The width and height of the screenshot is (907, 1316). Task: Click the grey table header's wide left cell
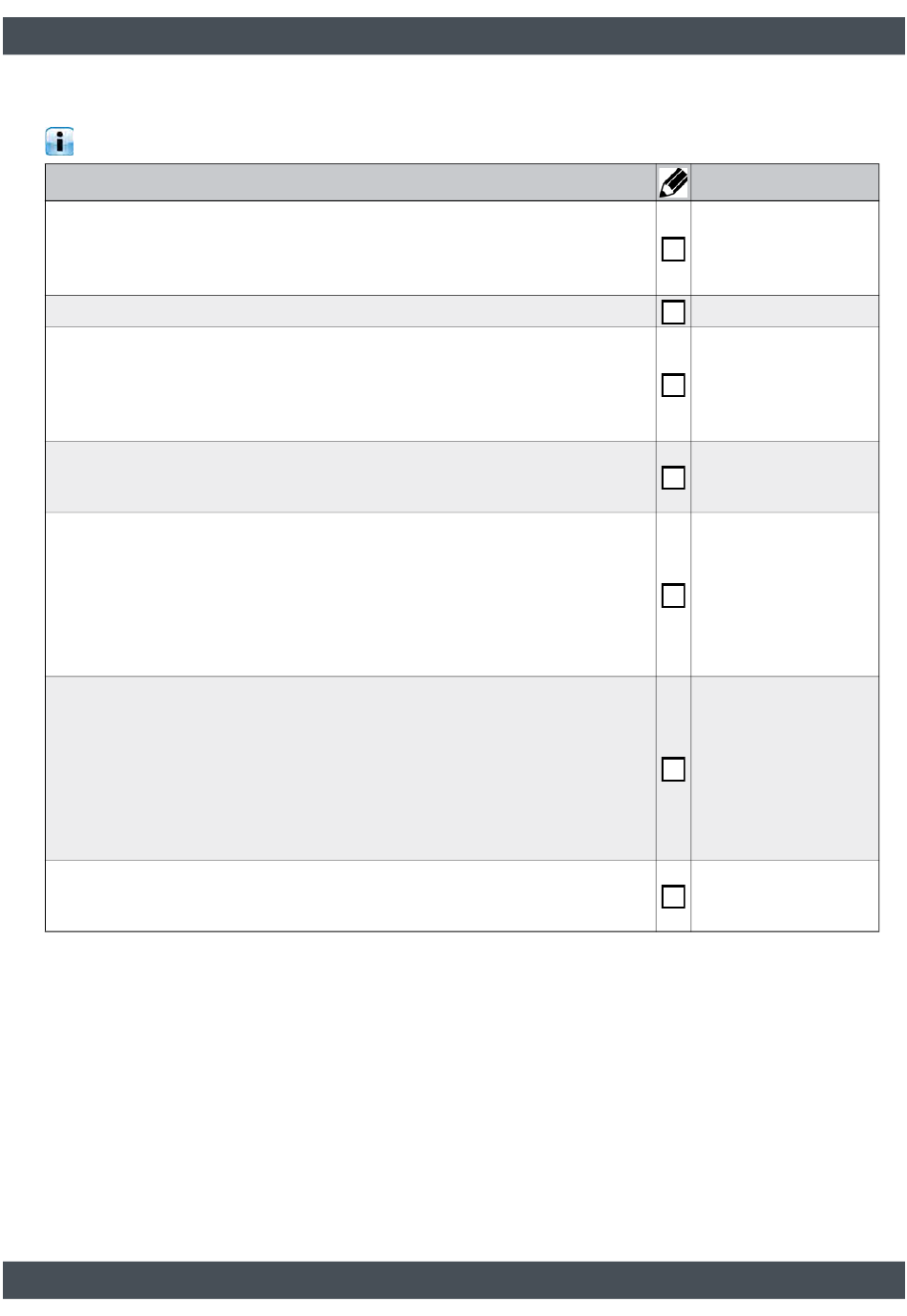tap(350, 182)
